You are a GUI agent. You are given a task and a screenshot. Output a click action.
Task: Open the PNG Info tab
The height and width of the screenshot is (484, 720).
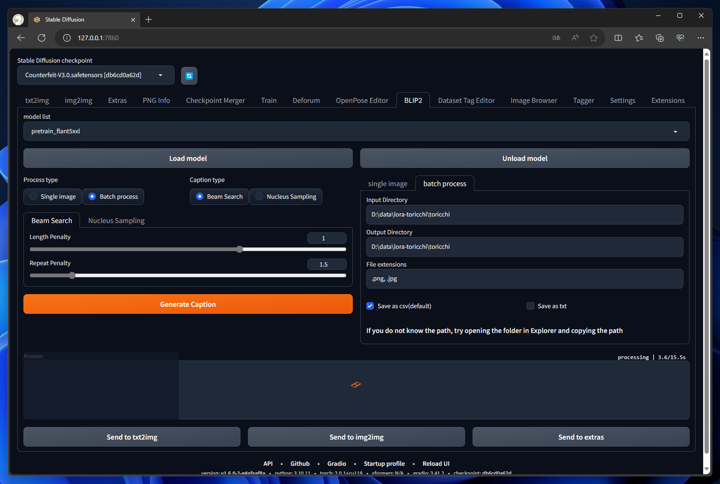[x=156, y=100]
